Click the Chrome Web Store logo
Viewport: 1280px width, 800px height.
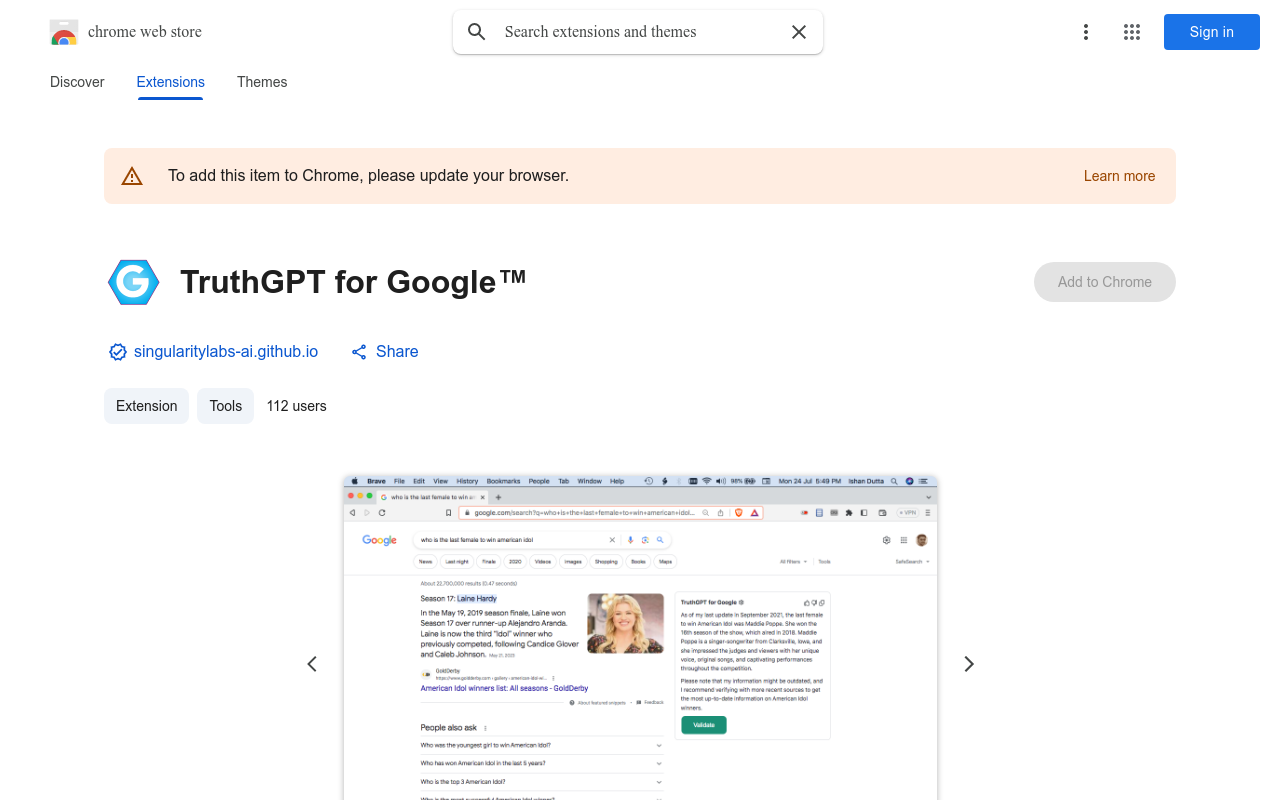64,32
